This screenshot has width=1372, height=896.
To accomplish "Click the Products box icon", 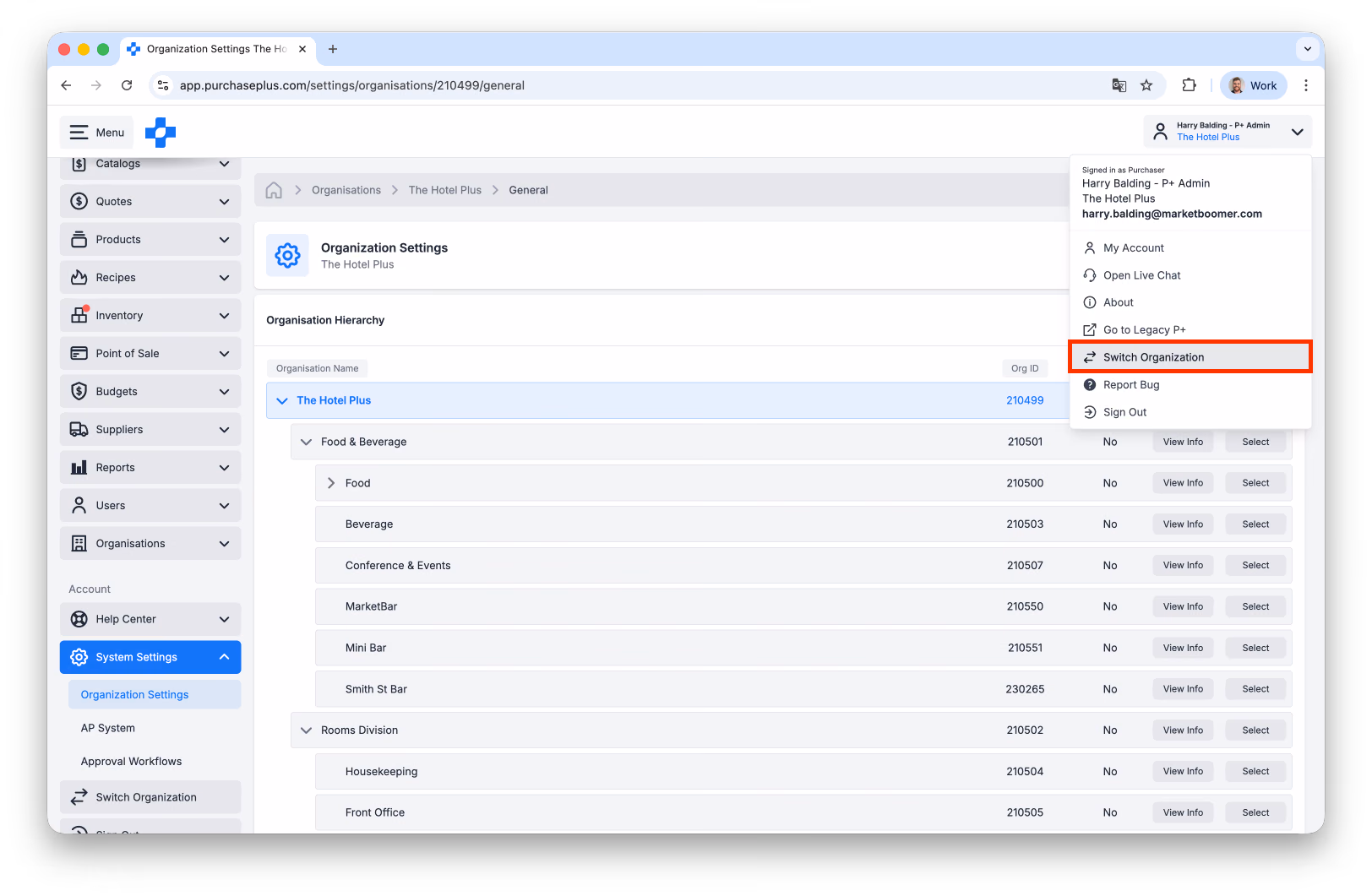I will [79, 240].
